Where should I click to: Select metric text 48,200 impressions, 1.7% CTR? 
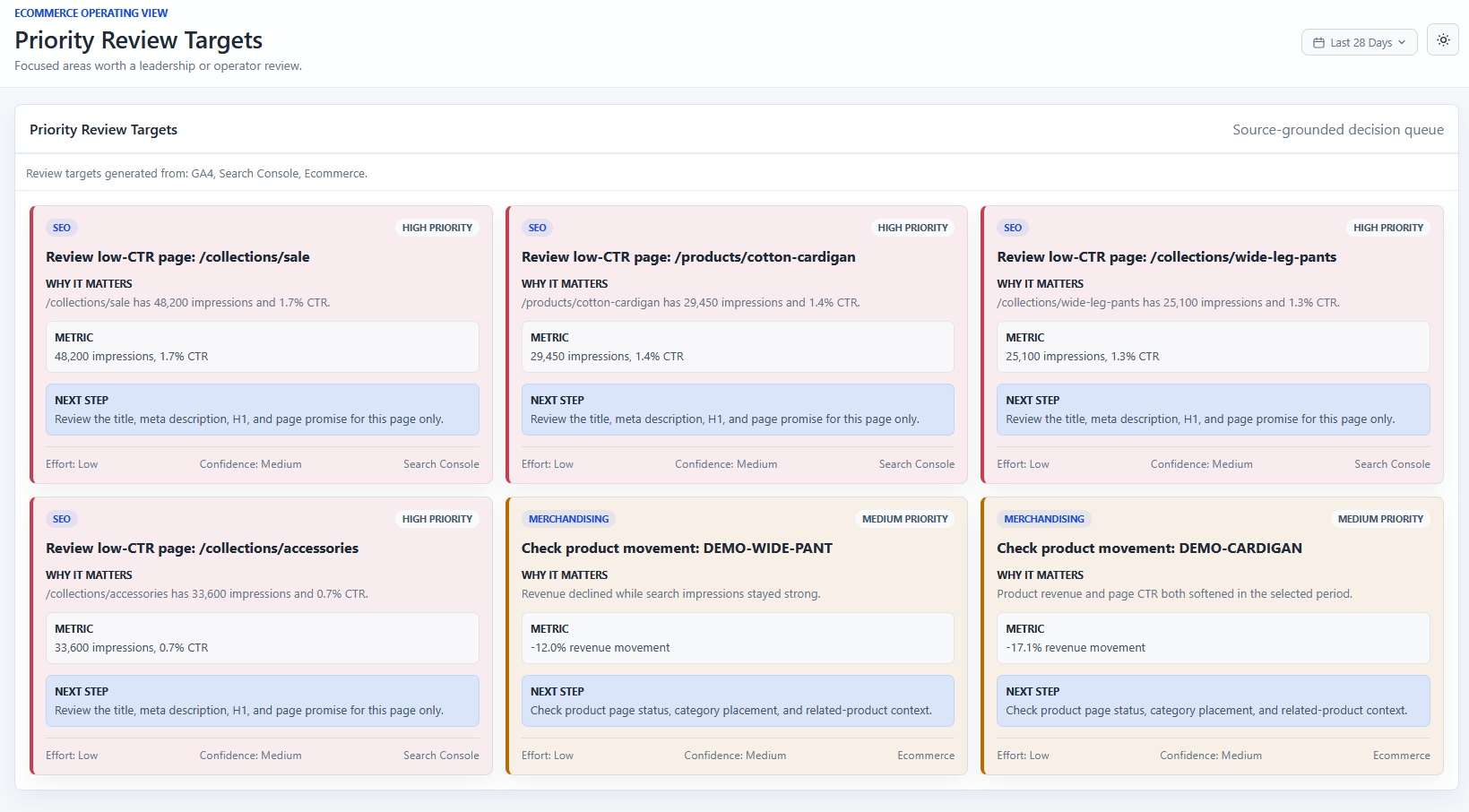(x=132, y=357)
